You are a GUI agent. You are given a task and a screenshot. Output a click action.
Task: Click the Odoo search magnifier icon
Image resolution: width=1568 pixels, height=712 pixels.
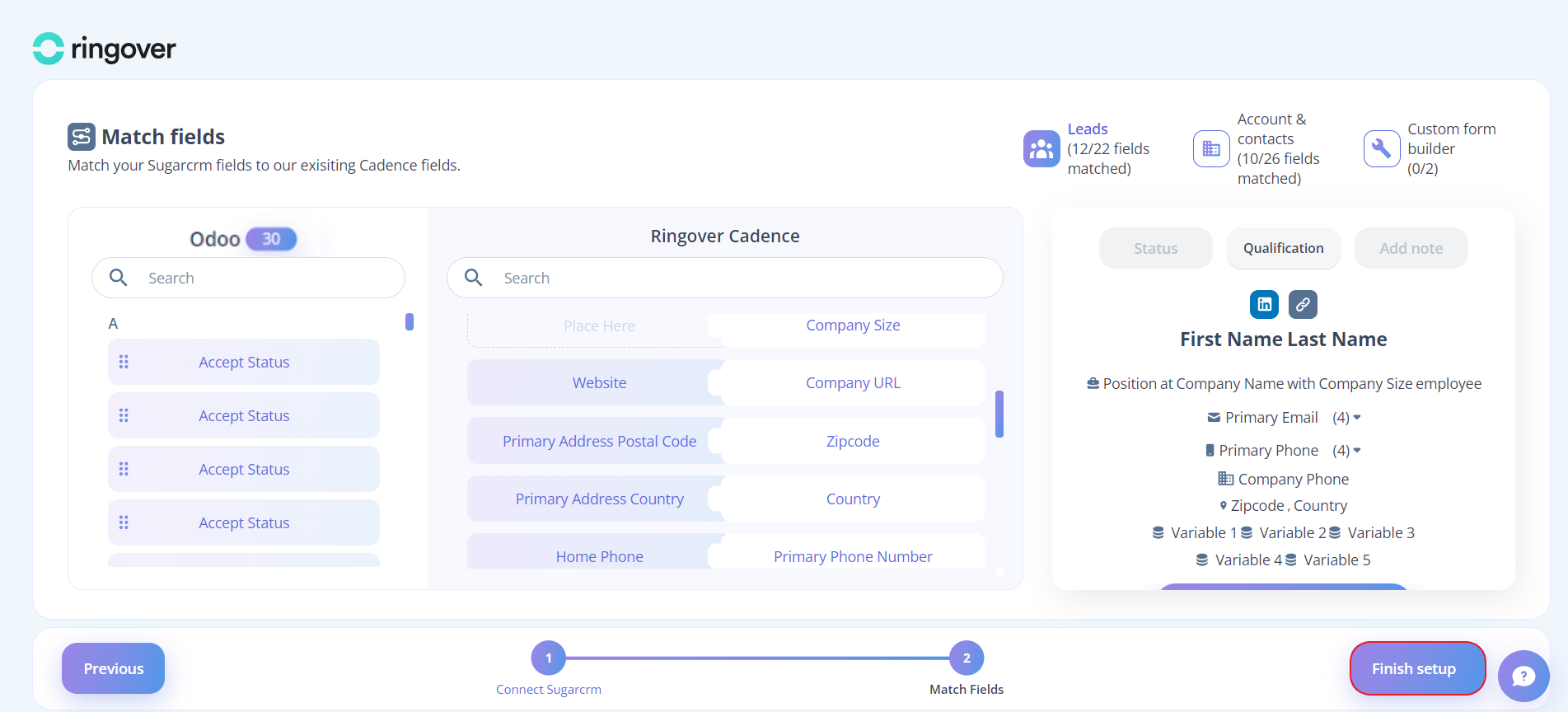tap(119, 278)
